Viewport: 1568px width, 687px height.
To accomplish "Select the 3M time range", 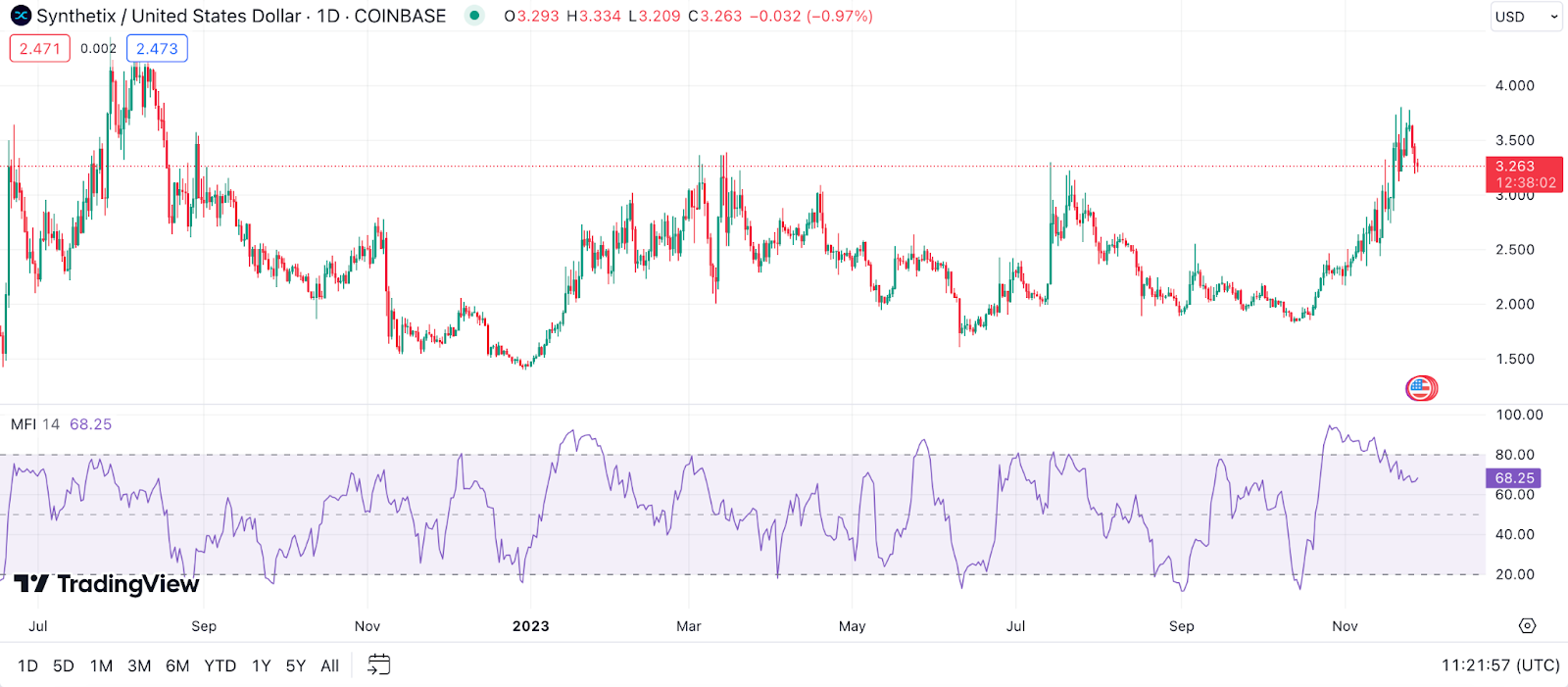I will (139, 665).
